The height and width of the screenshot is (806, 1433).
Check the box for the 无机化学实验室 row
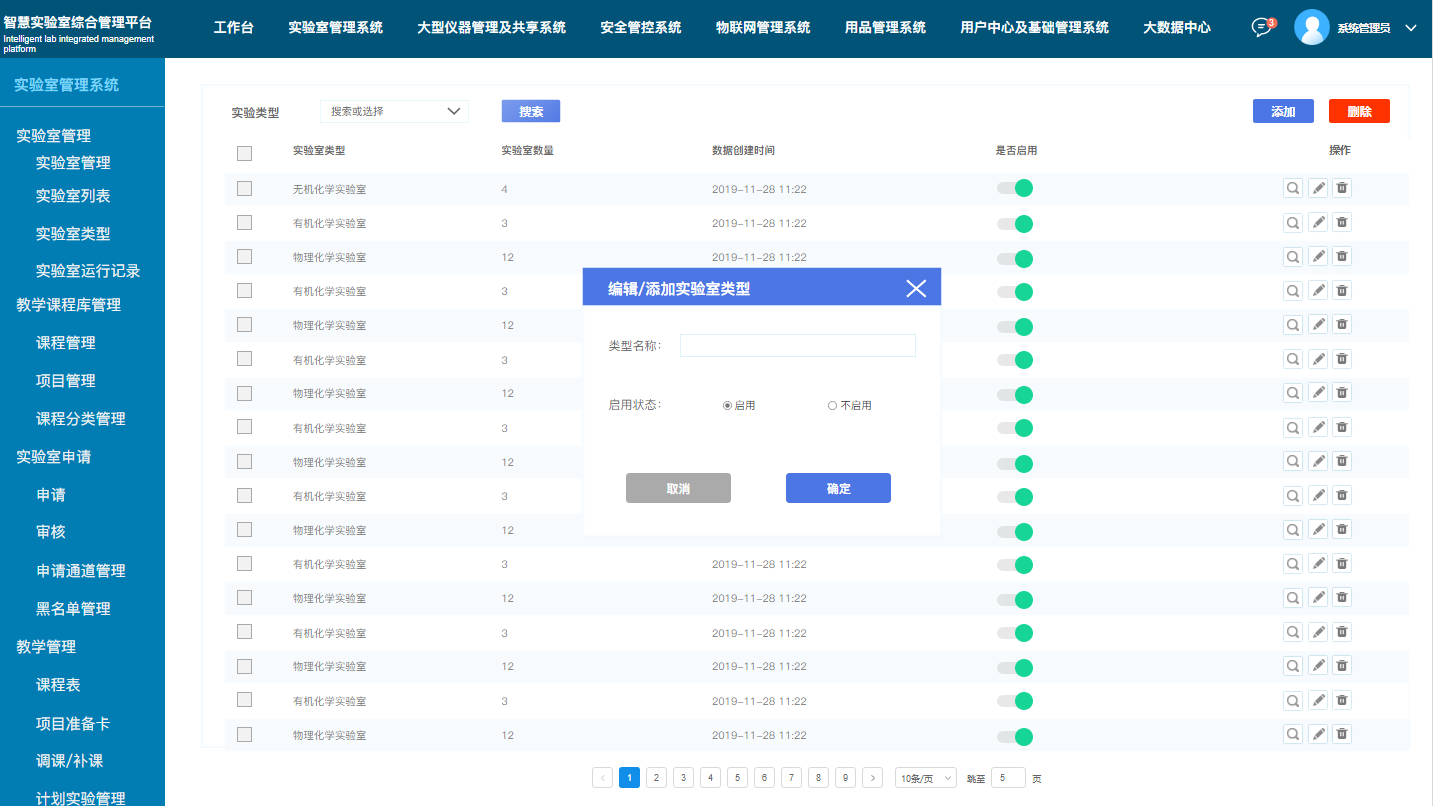tap(244, 188)
